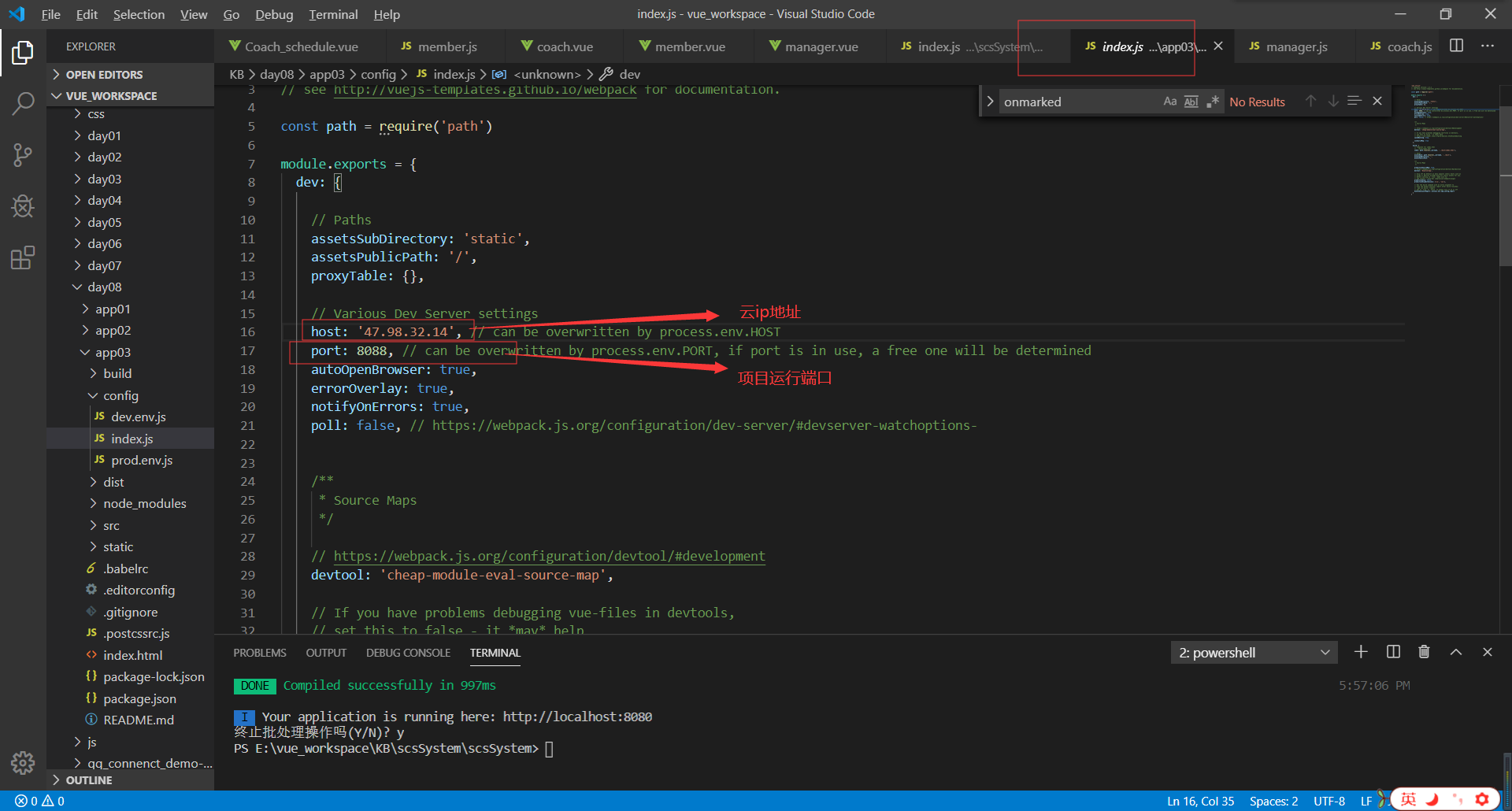Screen dimensions: 1512x811
Task: Open the Selection menu
Action: point(139,14)
